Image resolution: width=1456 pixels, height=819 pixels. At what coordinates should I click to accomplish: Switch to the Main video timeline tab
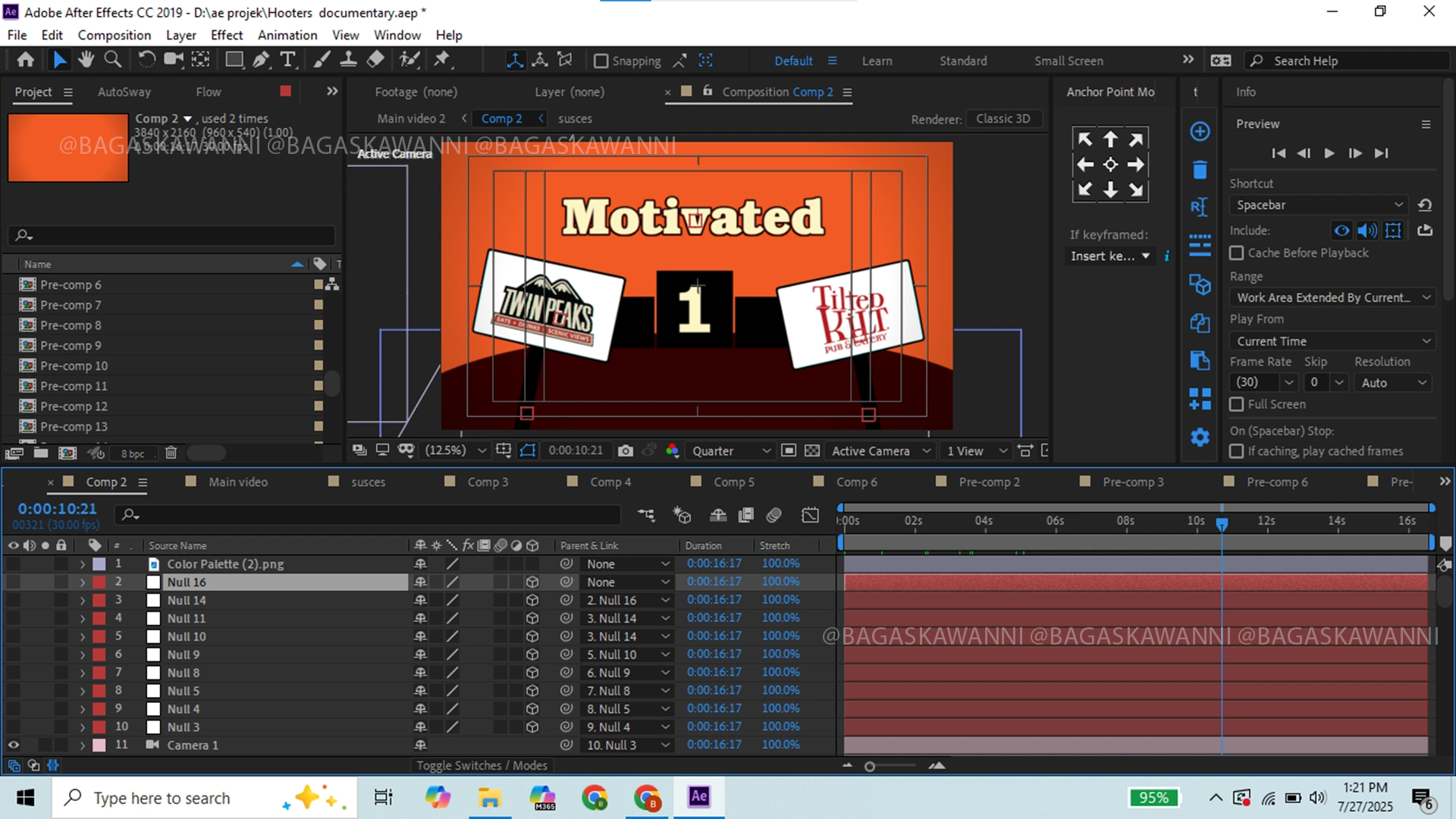(x=238, y=482)
